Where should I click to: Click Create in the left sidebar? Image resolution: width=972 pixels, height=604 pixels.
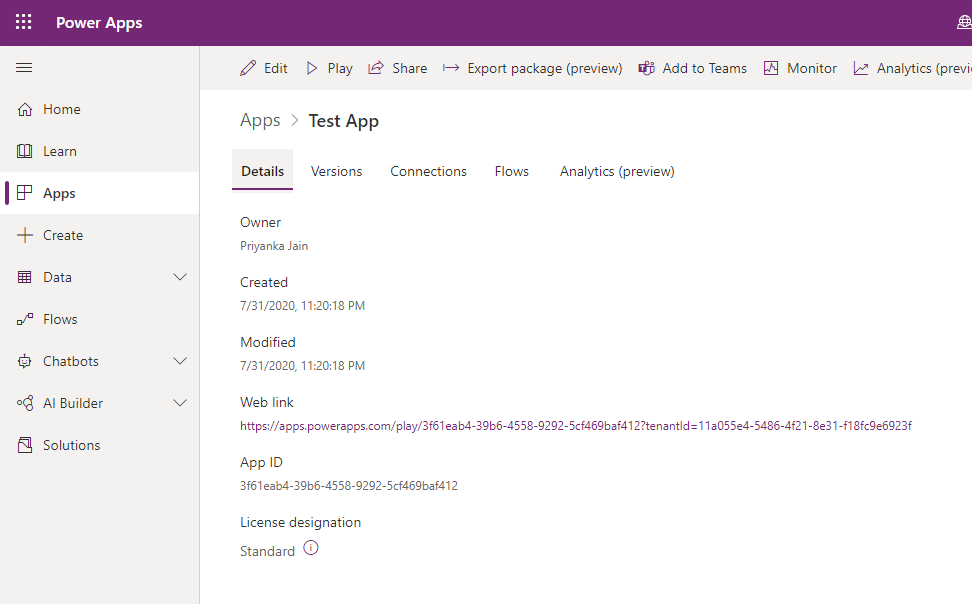(62, 235)
